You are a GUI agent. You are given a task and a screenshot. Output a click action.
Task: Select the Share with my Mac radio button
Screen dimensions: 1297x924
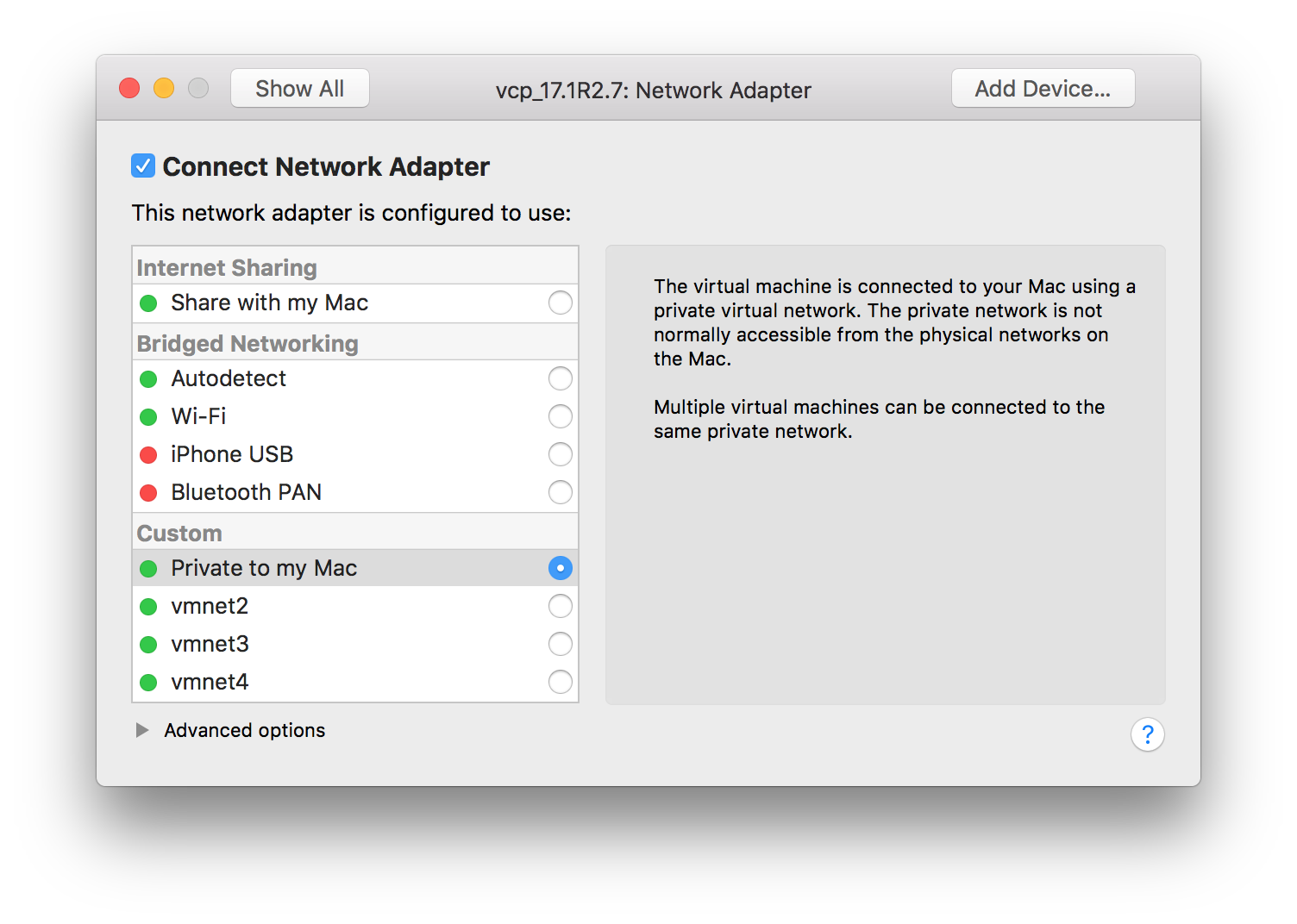[x=560, y=303]
